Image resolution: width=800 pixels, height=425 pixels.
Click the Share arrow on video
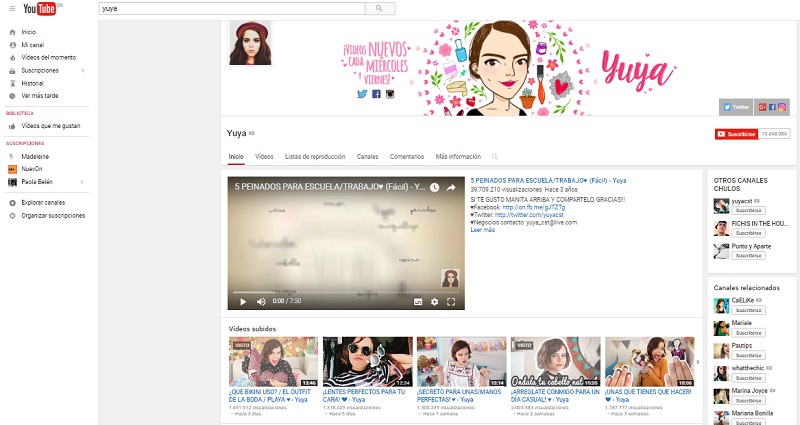[451, 187]
